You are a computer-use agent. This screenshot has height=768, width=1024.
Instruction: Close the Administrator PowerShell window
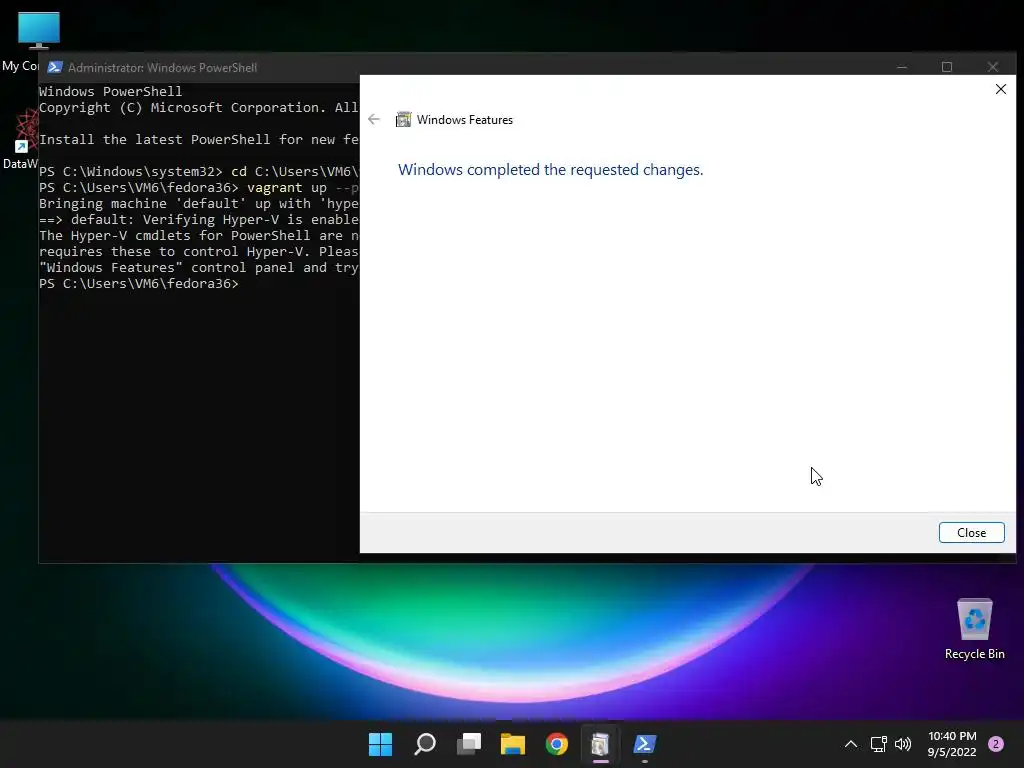click(x=993, y=67)
